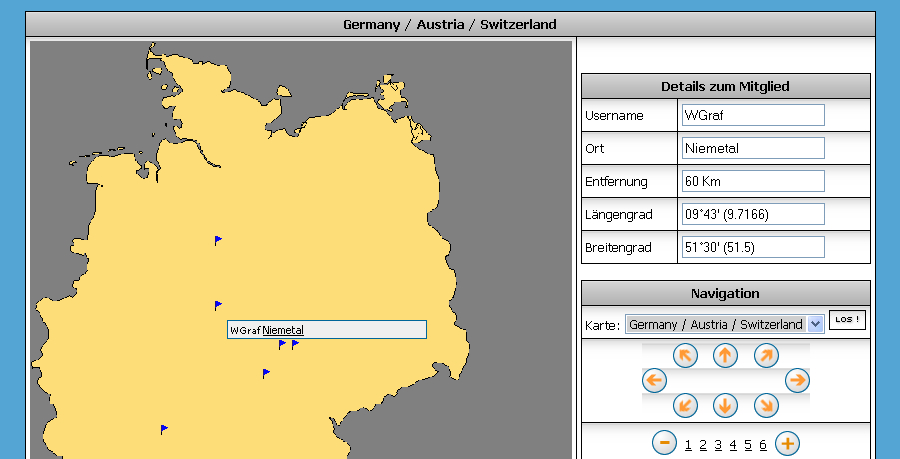Click the Username field showing WGraf
Viewport: 900px width, 459px height.
click(x=752, y=115)
